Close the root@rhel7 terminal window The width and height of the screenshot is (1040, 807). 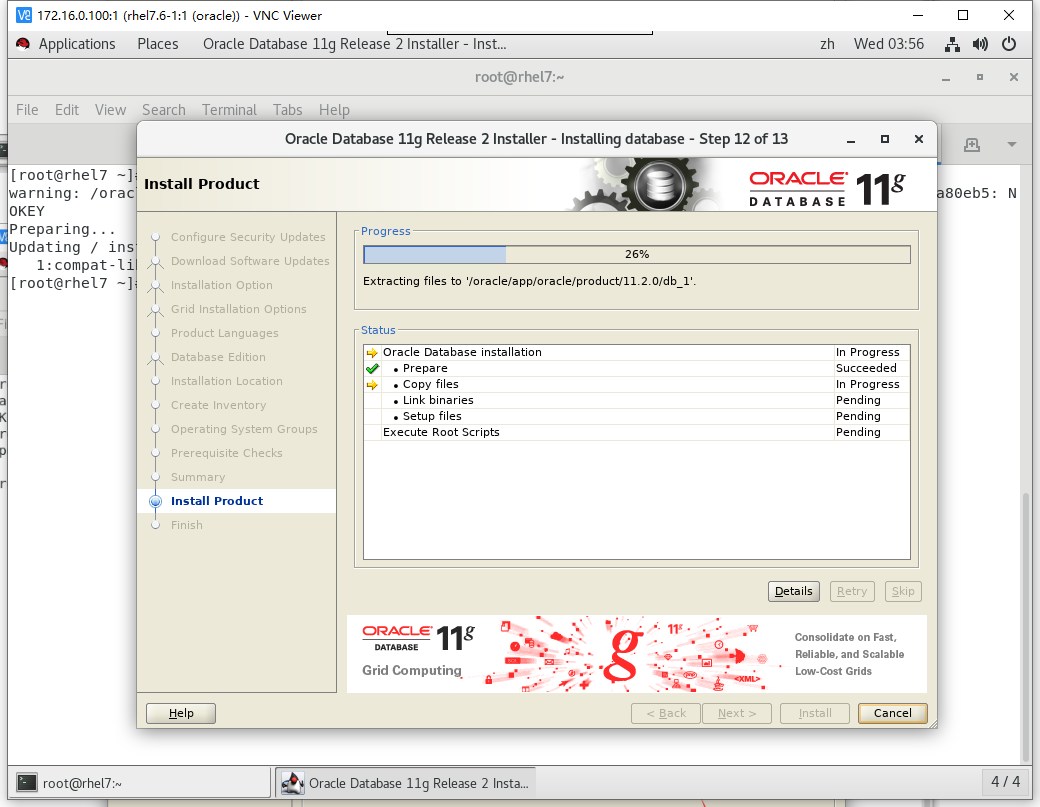click(x=1013, y=77)
